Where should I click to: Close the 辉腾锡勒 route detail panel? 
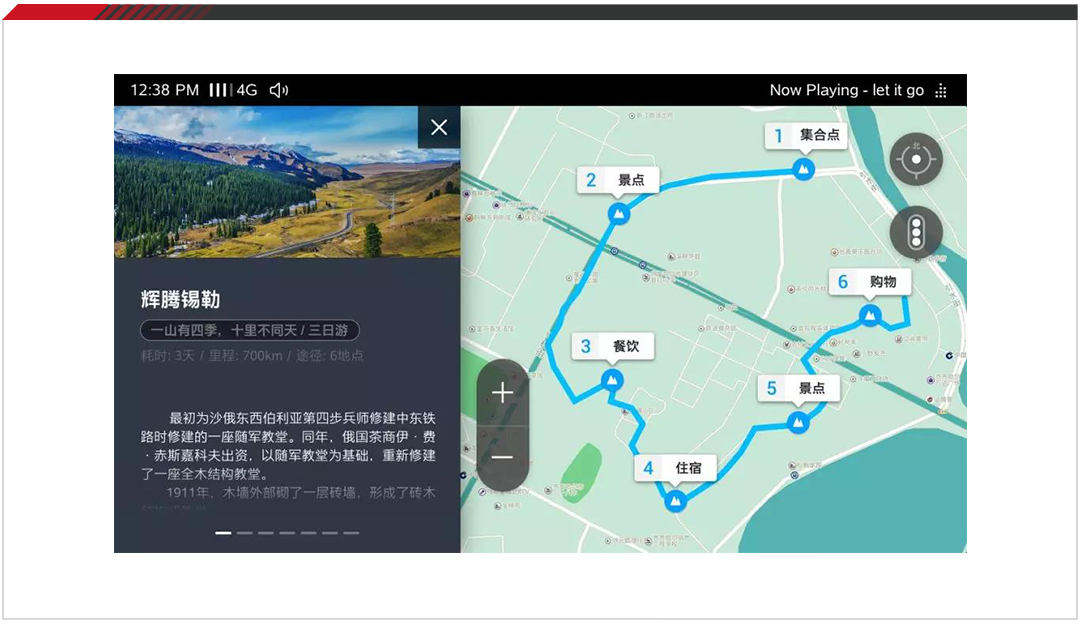439,127
